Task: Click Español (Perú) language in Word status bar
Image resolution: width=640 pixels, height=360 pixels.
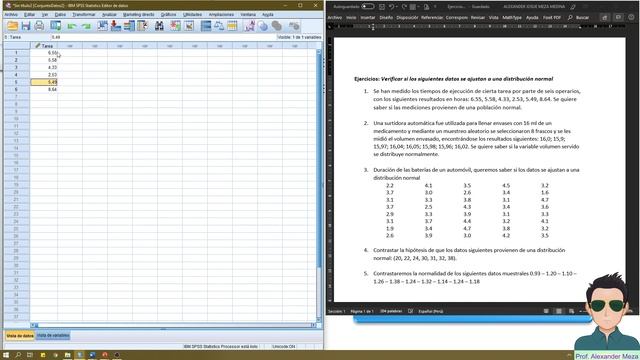Action: (431, 311)
